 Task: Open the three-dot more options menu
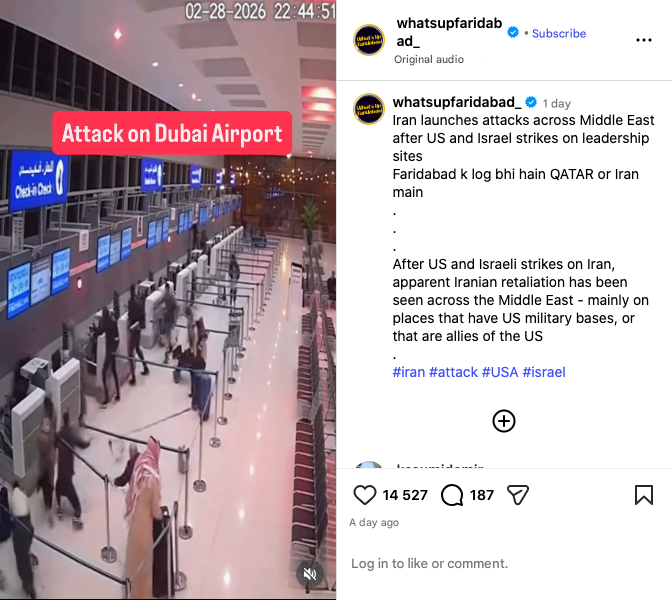pos(644,40)
